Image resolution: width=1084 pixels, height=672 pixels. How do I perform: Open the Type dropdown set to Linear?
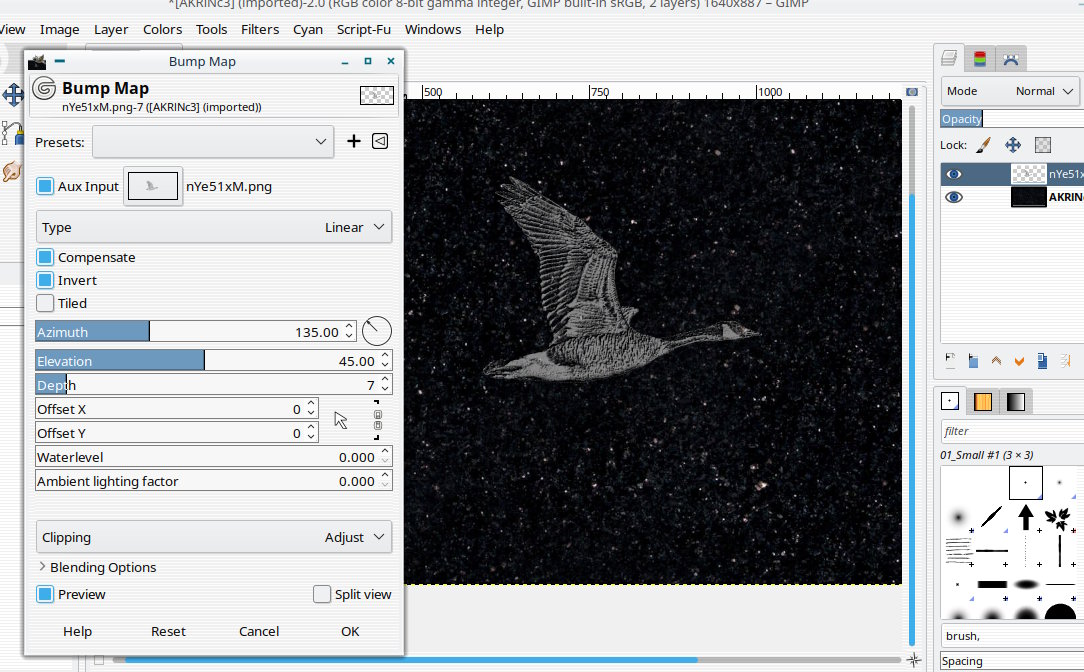[x=213, y=227]
